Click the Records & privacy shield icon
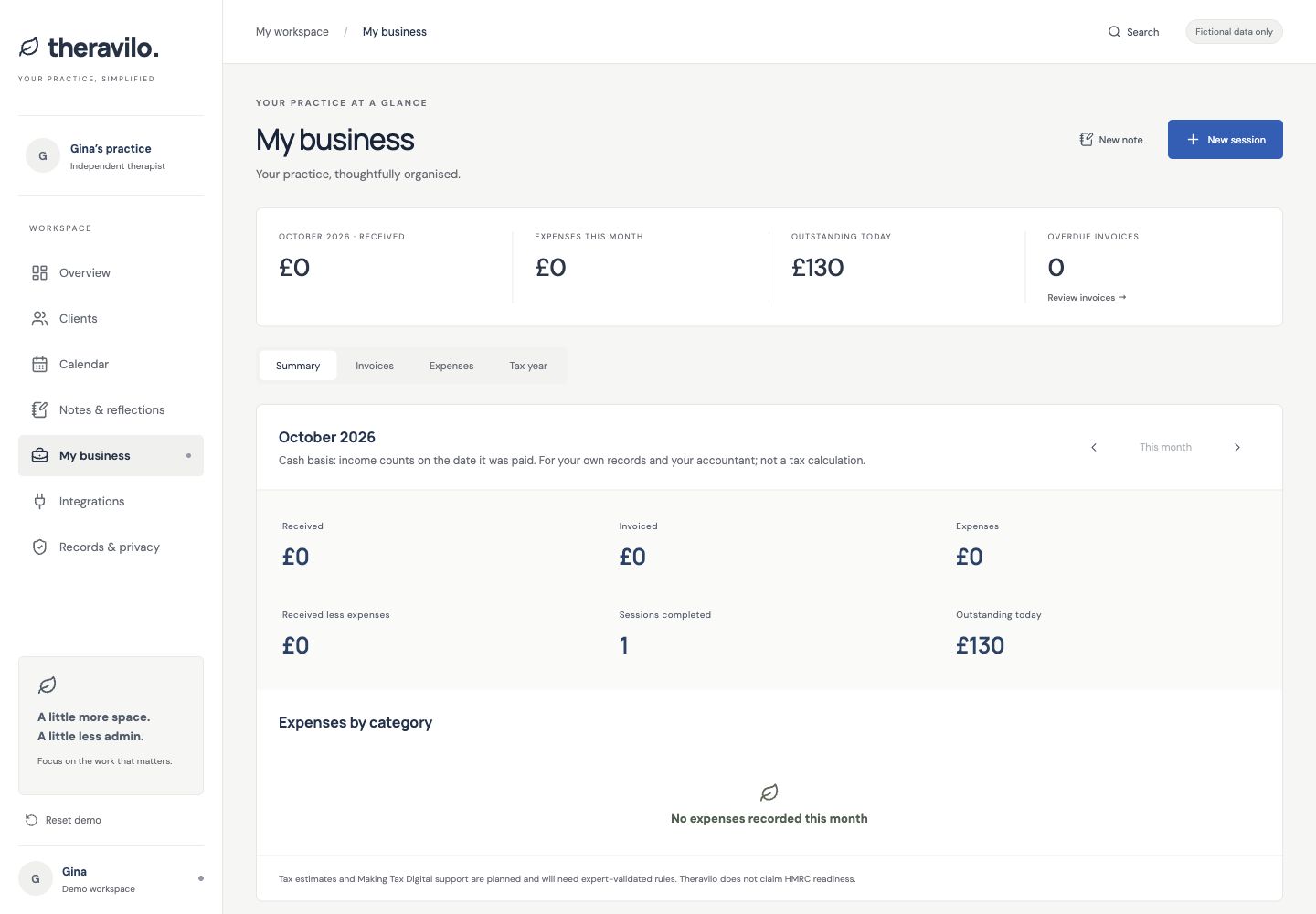The height and width of the screenshot is (914, 1316). pos(39,547)
